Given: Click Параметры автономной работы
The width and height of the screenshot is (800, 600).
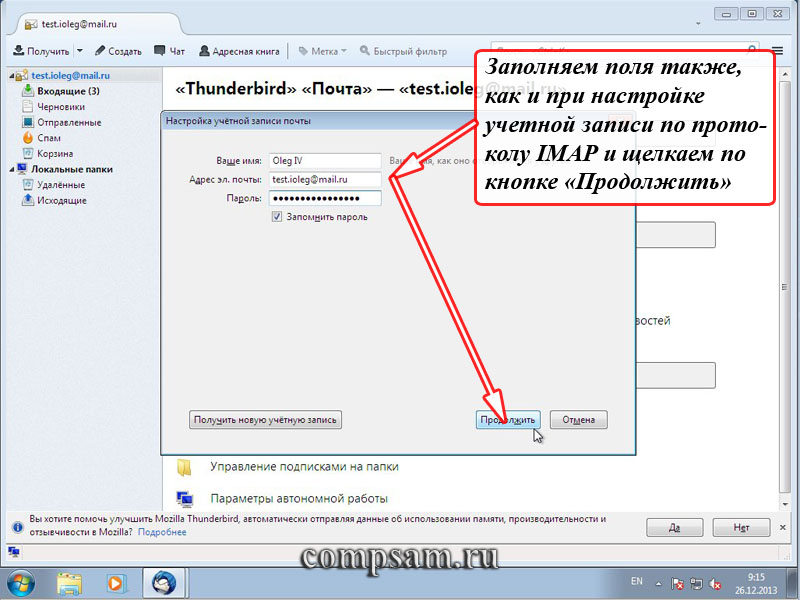Looking at the screenshot, I should coord(299,498).
